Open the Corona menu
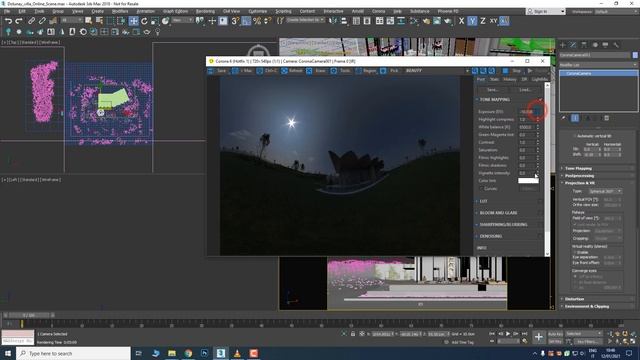The height and width of the screenshot is (360, 640). 378,11
